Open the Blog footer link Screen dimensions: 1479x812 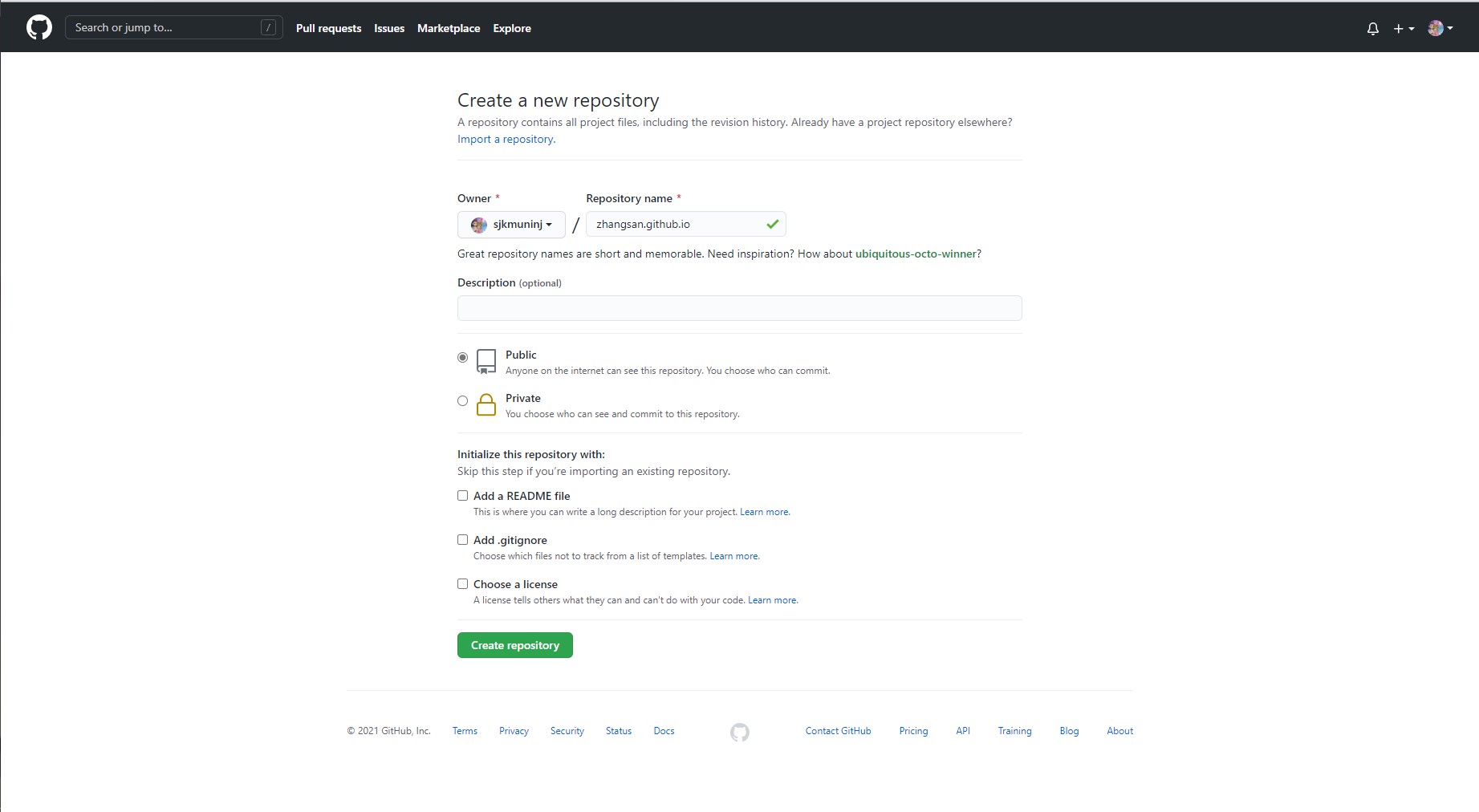1069,731
